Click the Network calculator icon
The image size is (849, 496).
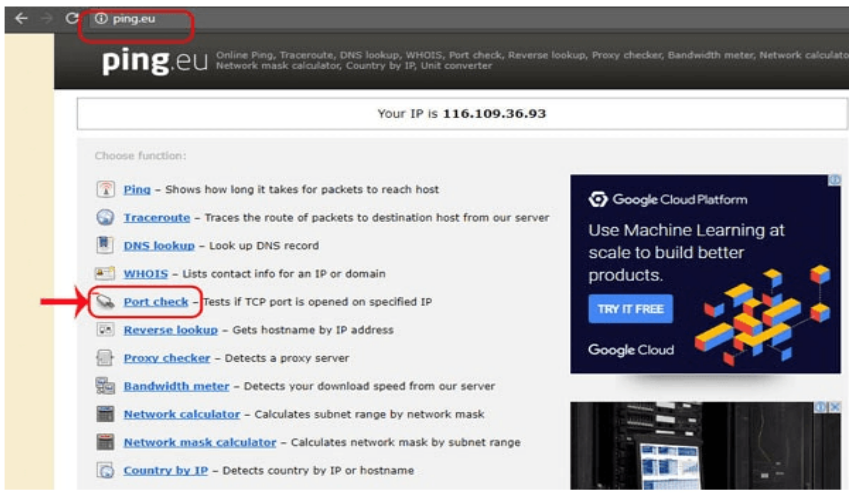tap(105, 414)
